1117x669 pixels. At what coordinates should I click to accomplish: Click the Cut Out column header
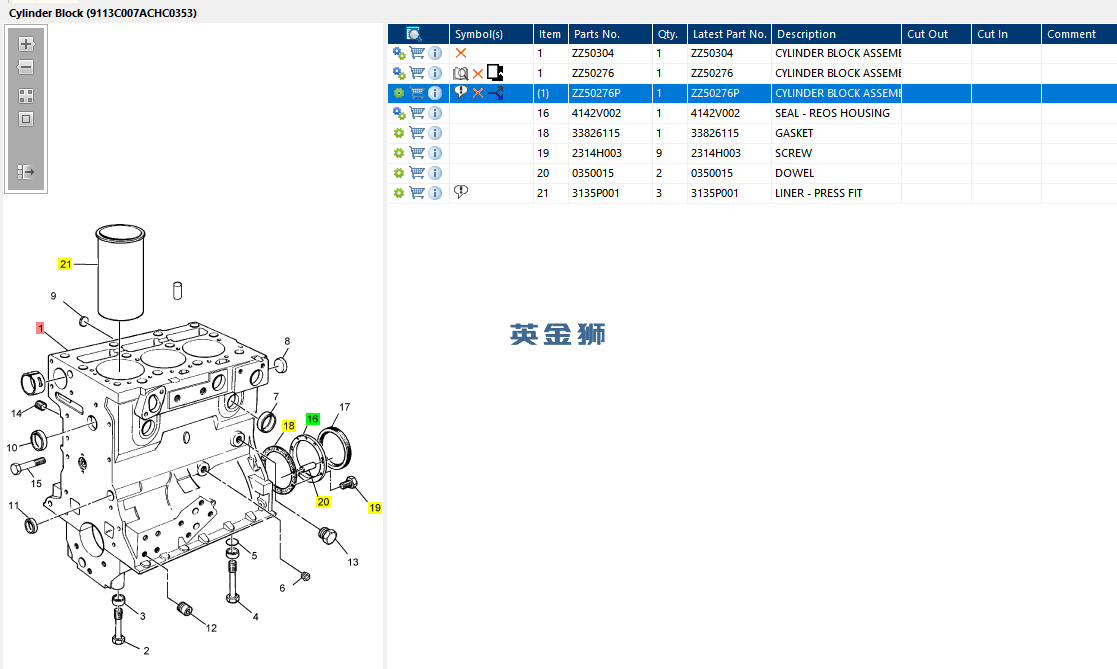[x=937, y=34]
